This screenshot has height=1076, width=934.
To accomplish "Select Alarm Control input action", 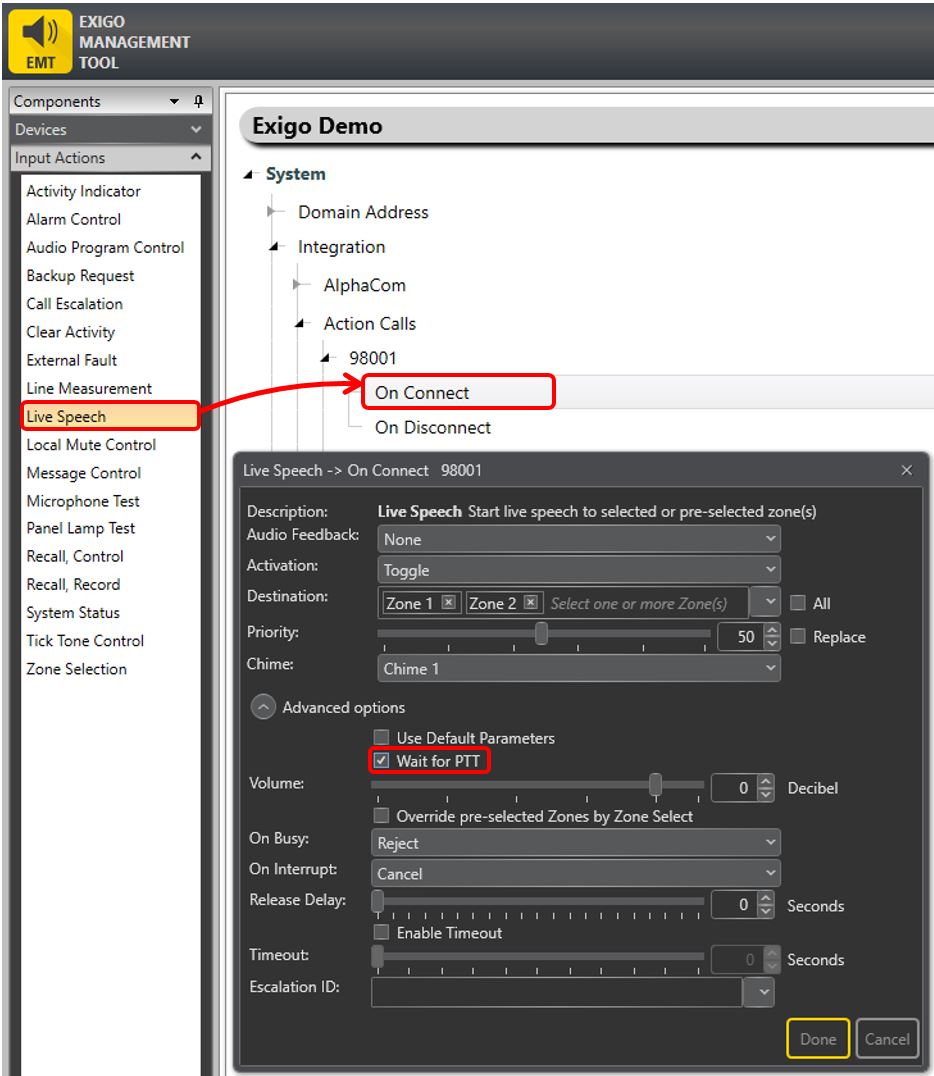I will pyautogui.click(x=73, y=220).
